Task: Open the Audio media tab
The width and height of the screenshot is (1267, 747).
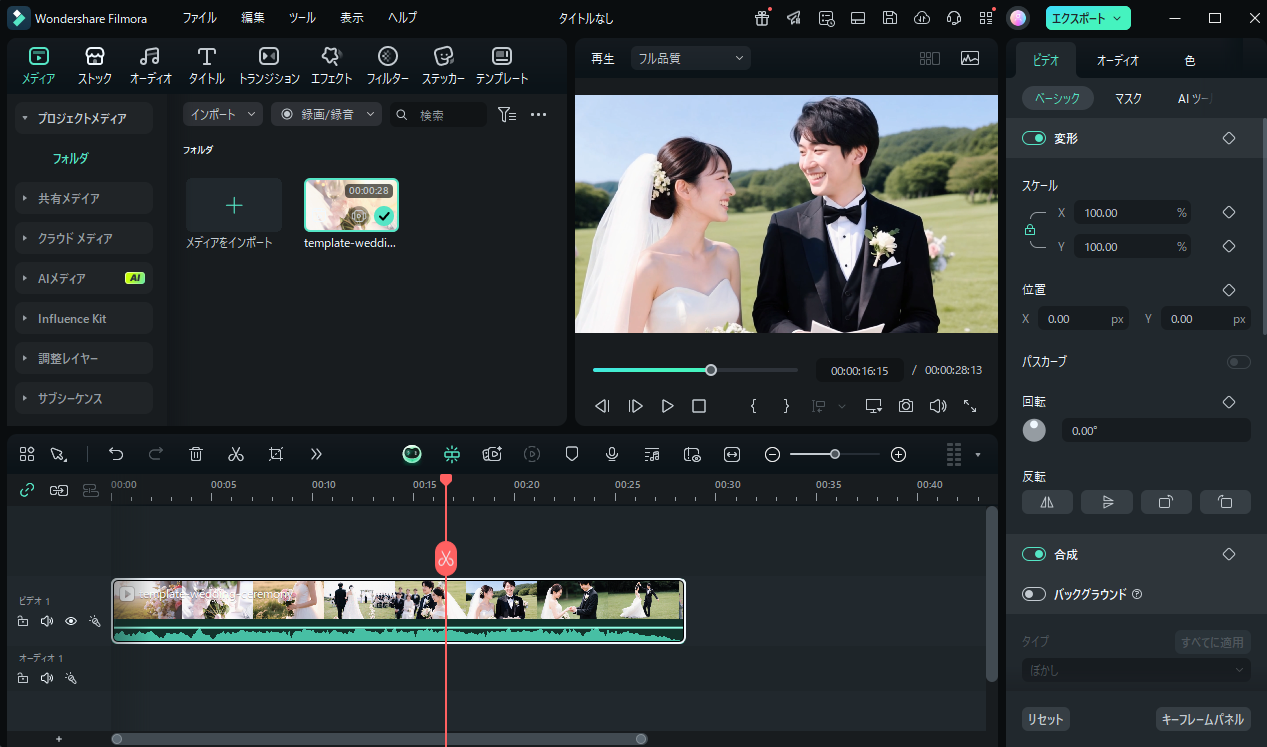Action: [151, 65]
